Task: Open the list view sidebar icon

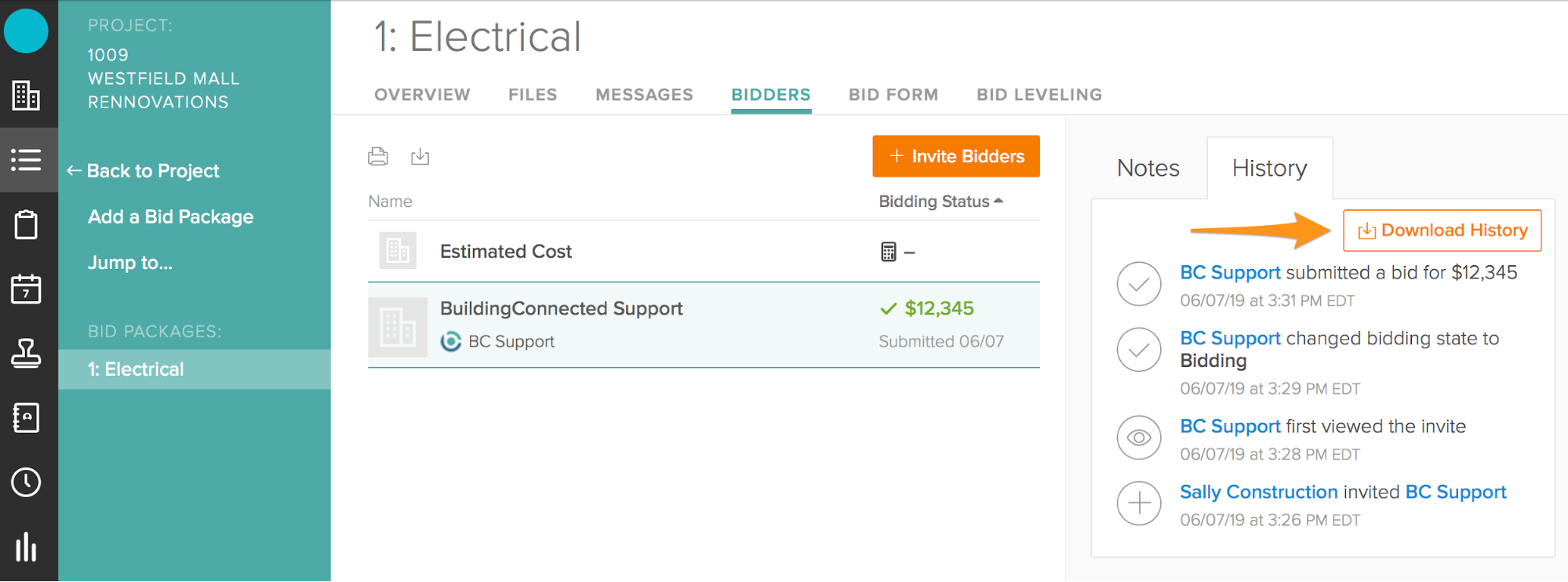Action: coord(26,160)
